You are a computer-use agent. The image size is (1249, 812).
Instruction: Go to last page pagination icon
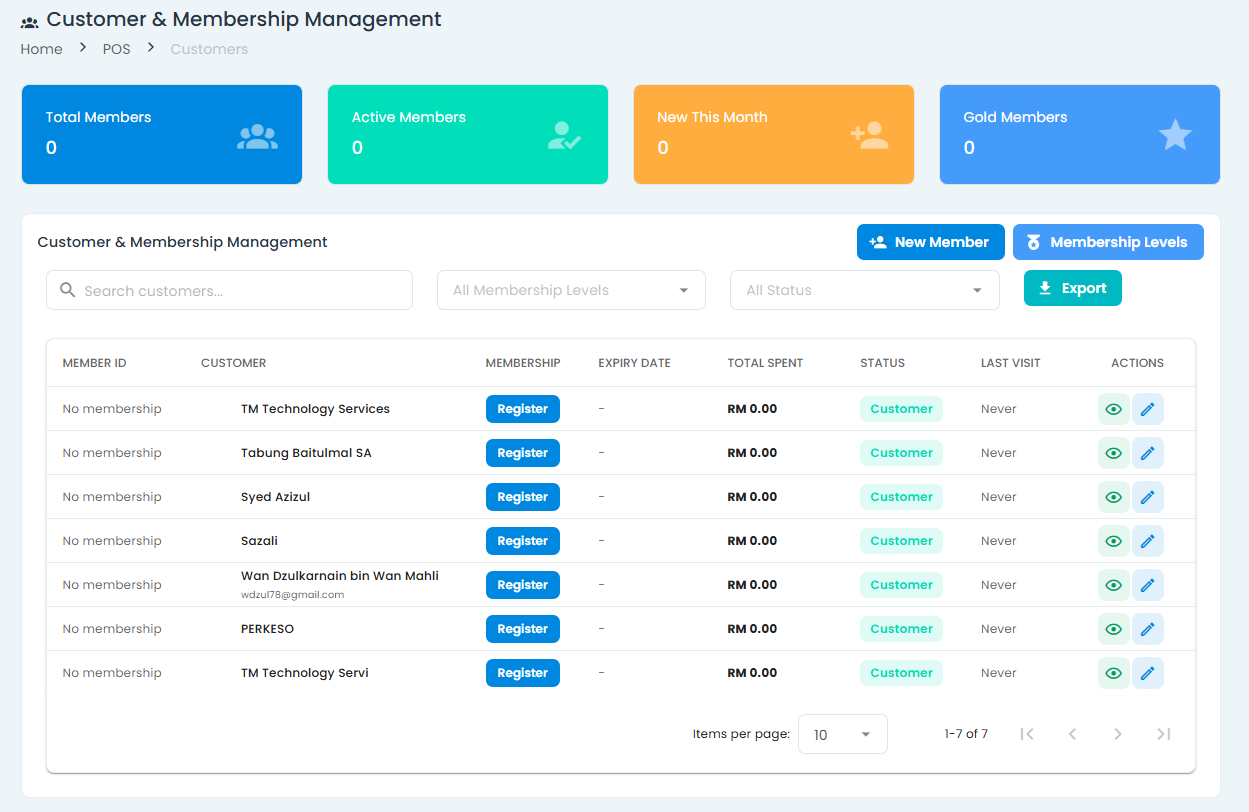coord(1164,734)
